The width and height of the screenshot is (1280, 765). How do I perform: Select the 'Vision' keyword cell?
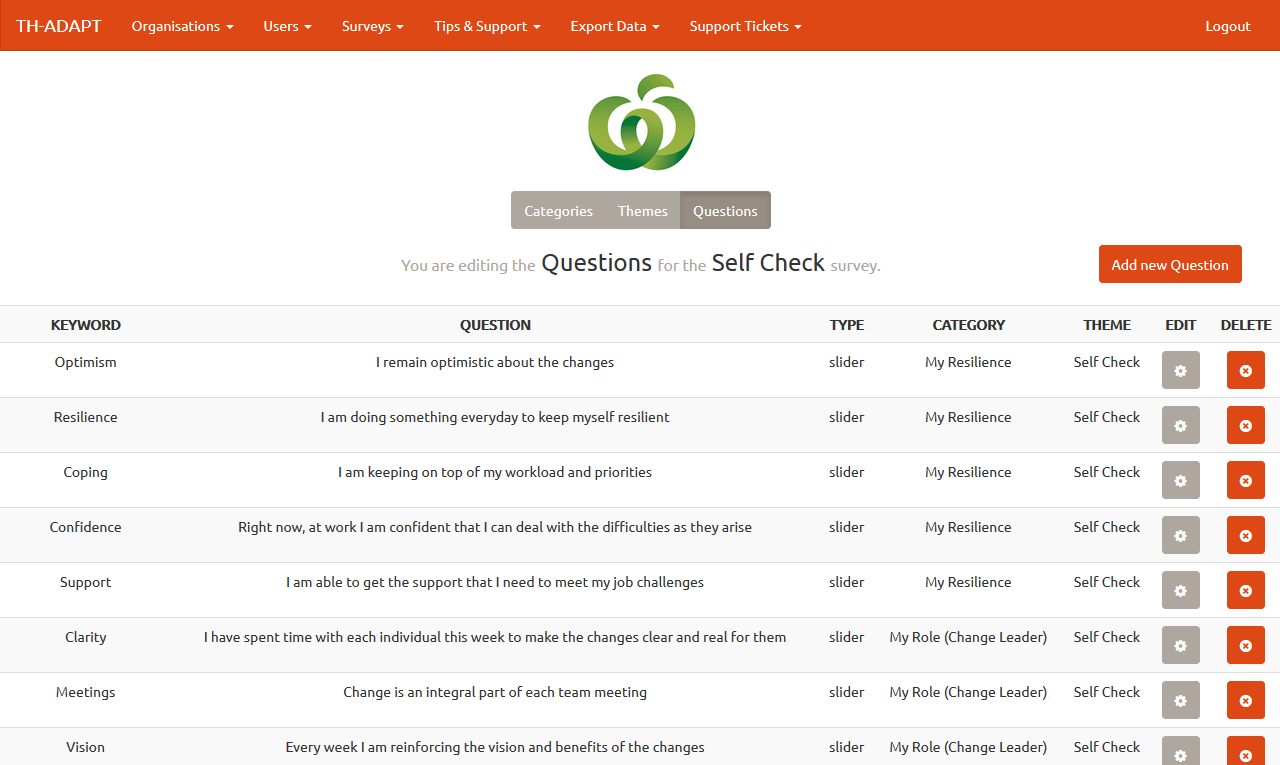86,747
